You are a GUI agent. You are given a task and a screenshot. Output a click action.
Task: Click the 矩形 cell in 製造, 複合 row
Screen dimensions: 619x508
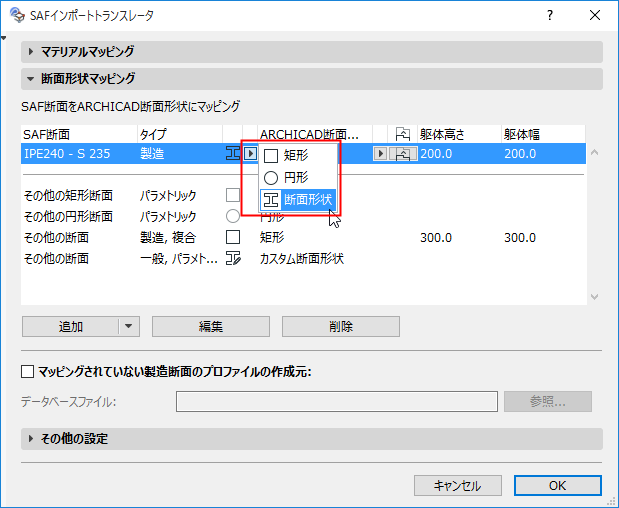pos(272,238)
